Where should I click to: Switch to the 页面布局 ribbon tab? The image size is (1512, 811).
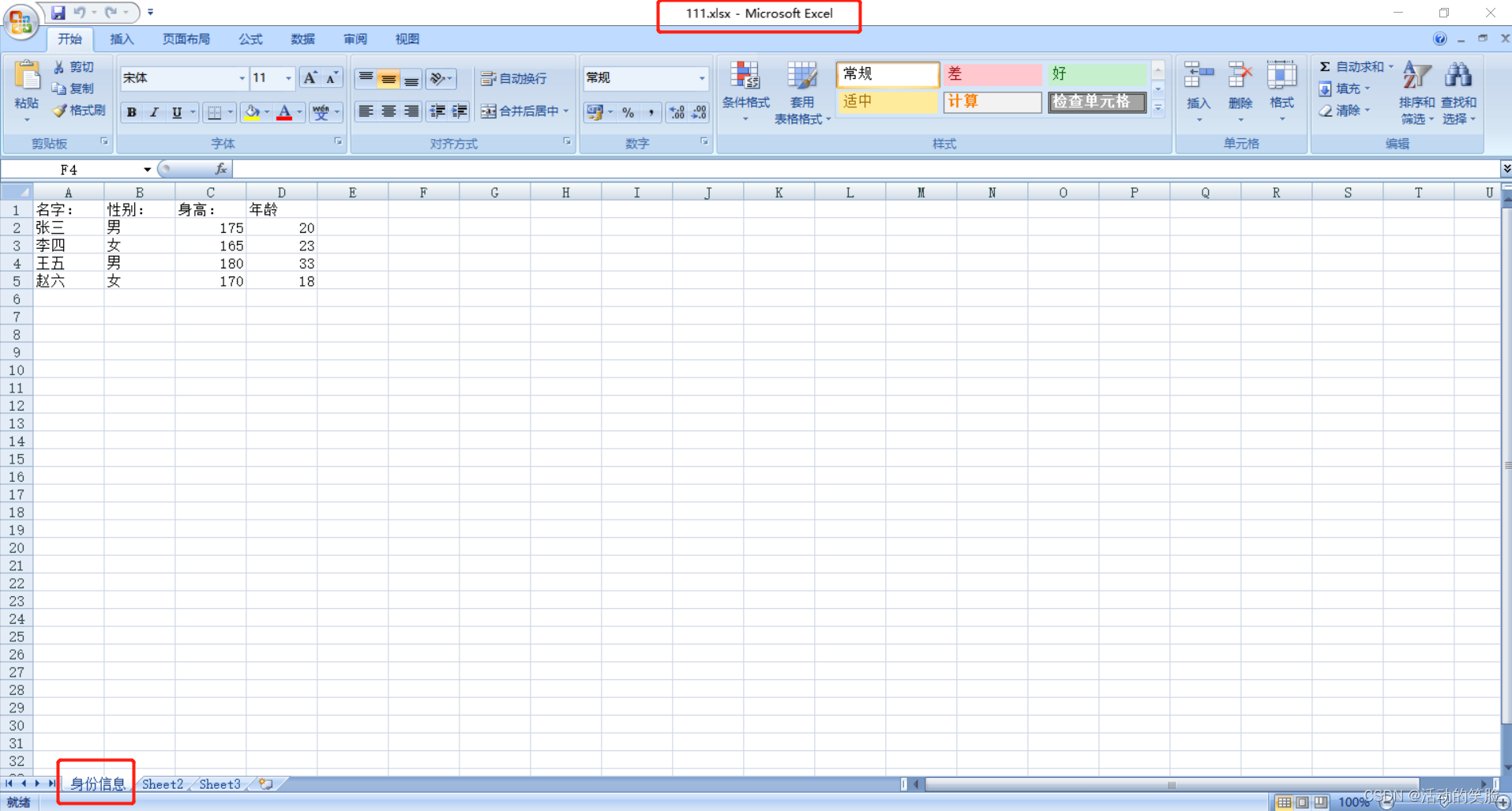pos(186,39)
